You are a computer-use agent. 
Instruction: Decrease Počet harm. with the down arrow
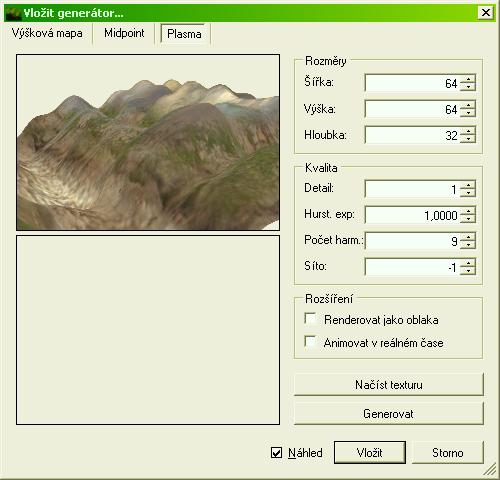[468, 245]
